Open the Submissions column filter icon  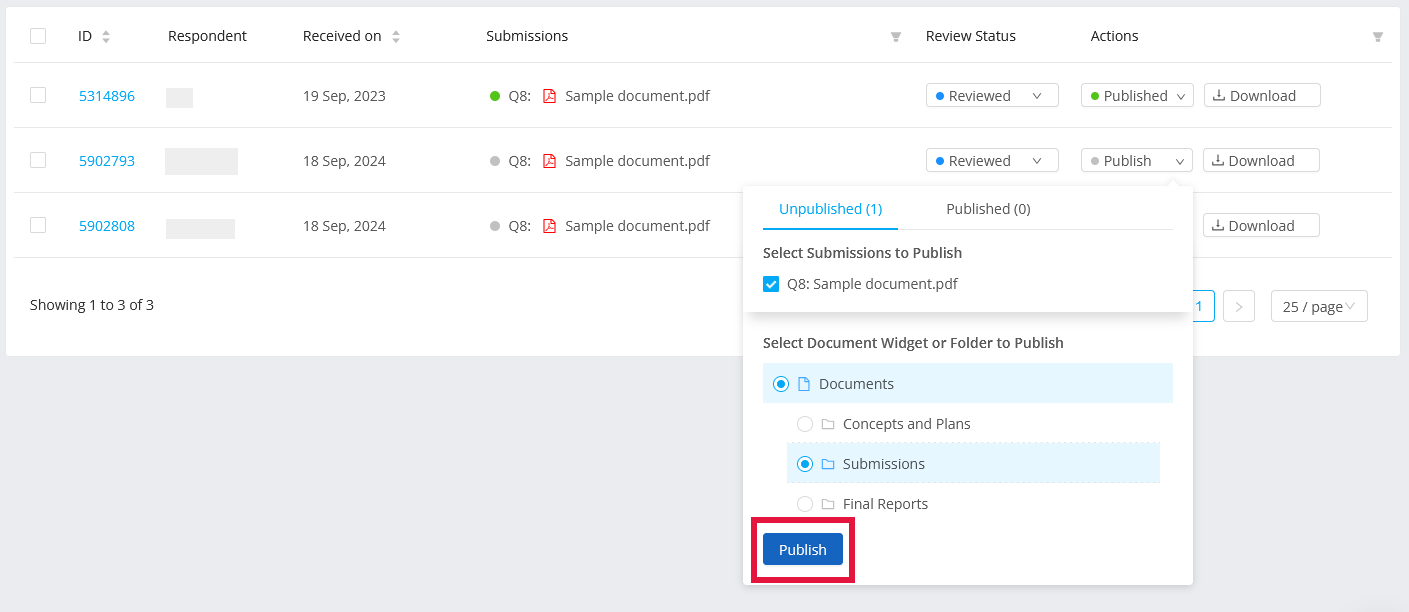(896, 37)
